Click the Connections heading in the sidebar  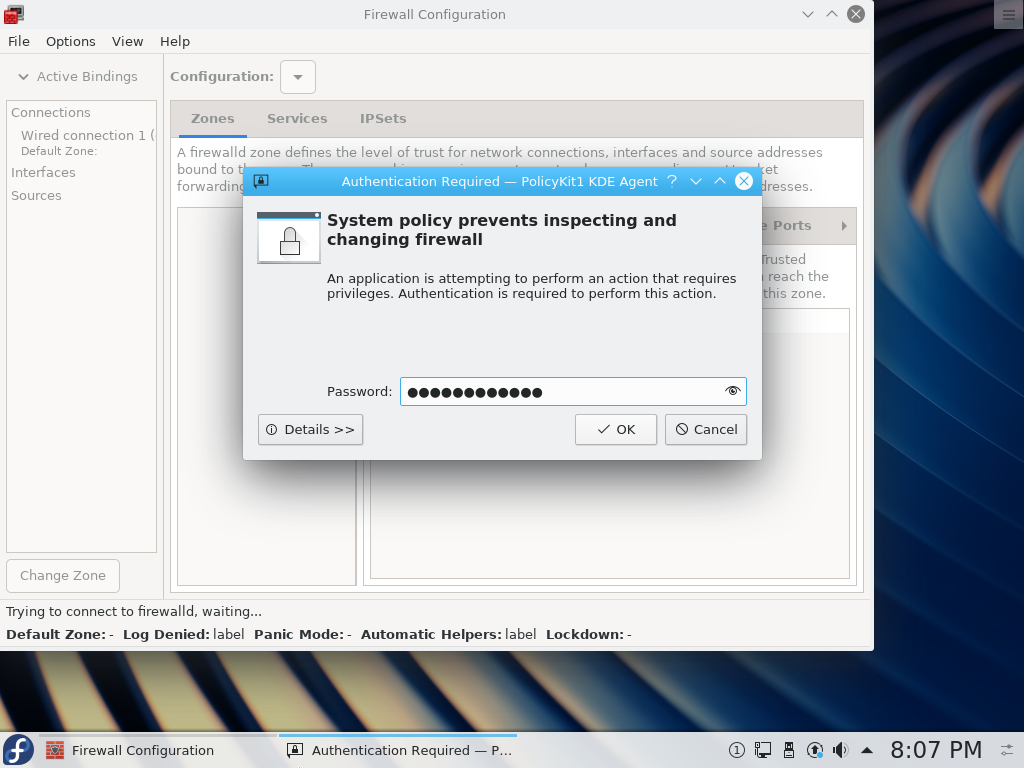[50, 112]
